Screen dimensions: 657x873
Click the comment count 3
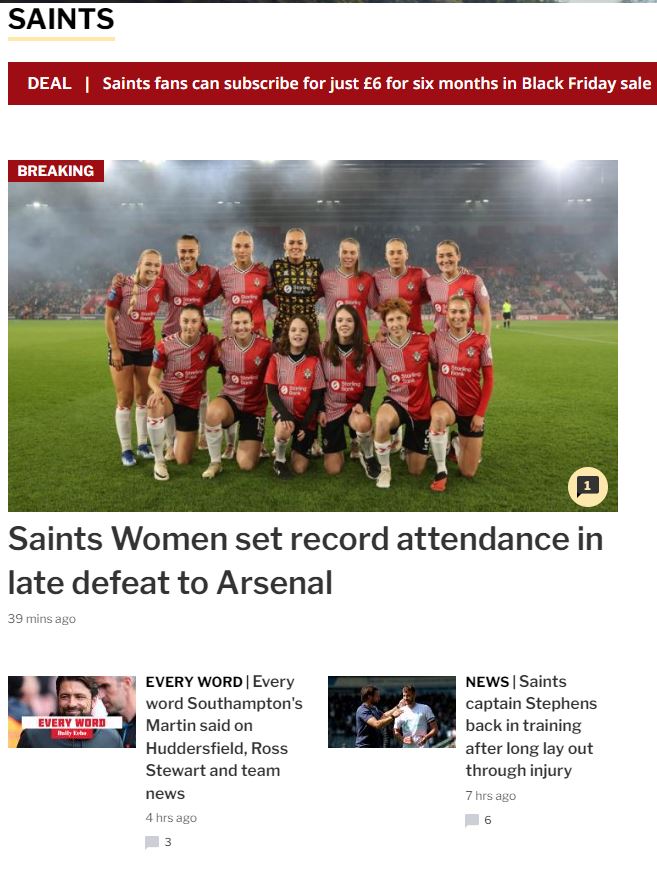168,842
